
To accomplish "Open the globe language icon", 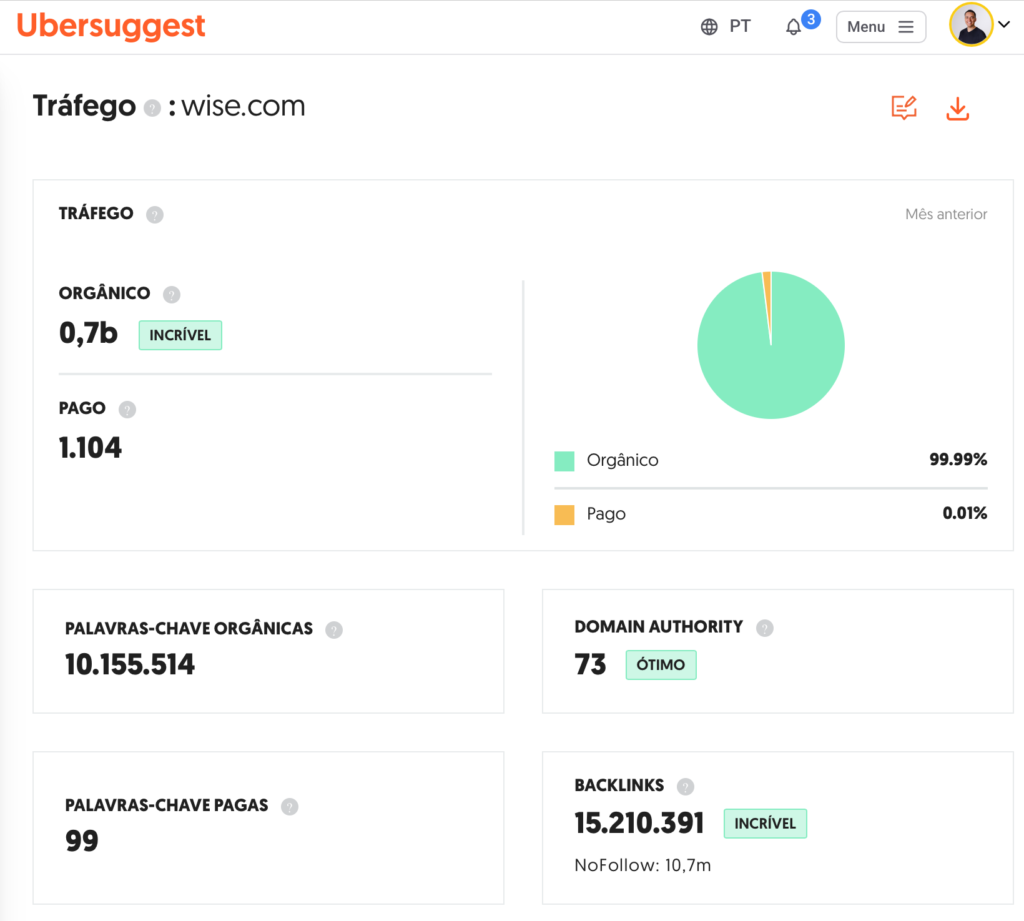I will tap(709, 27).
